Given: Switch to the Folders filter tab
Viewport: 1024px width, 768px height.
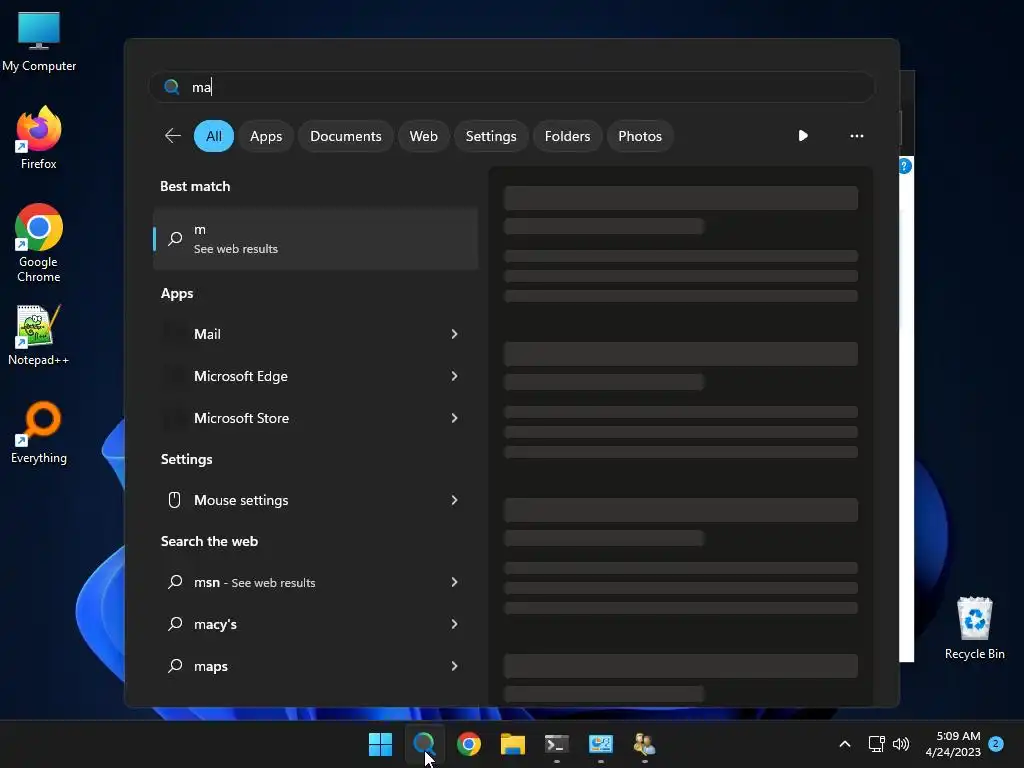Looking at the screenshot, I should point(567,136).
